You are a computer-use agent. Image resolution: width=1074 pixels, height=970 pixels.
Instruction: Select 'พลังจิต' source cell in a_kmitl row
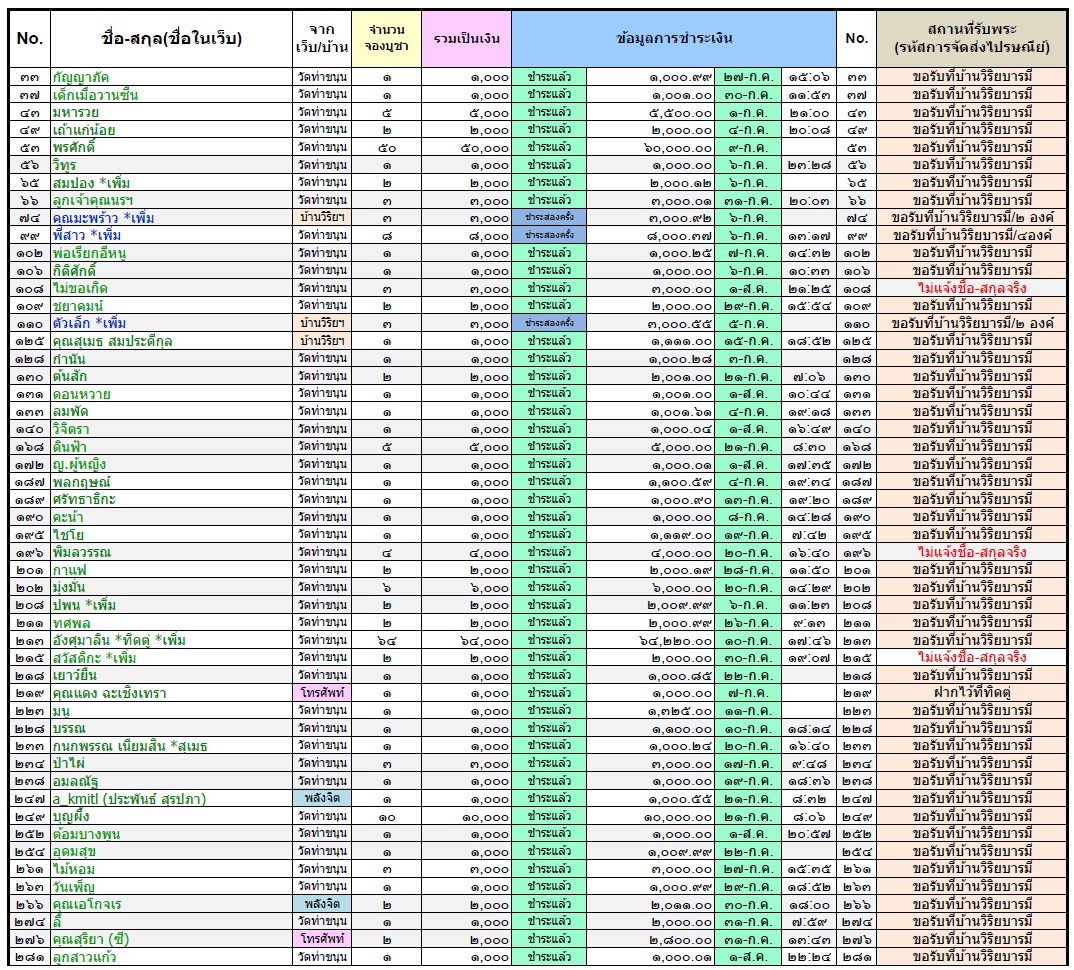[322, 798]
